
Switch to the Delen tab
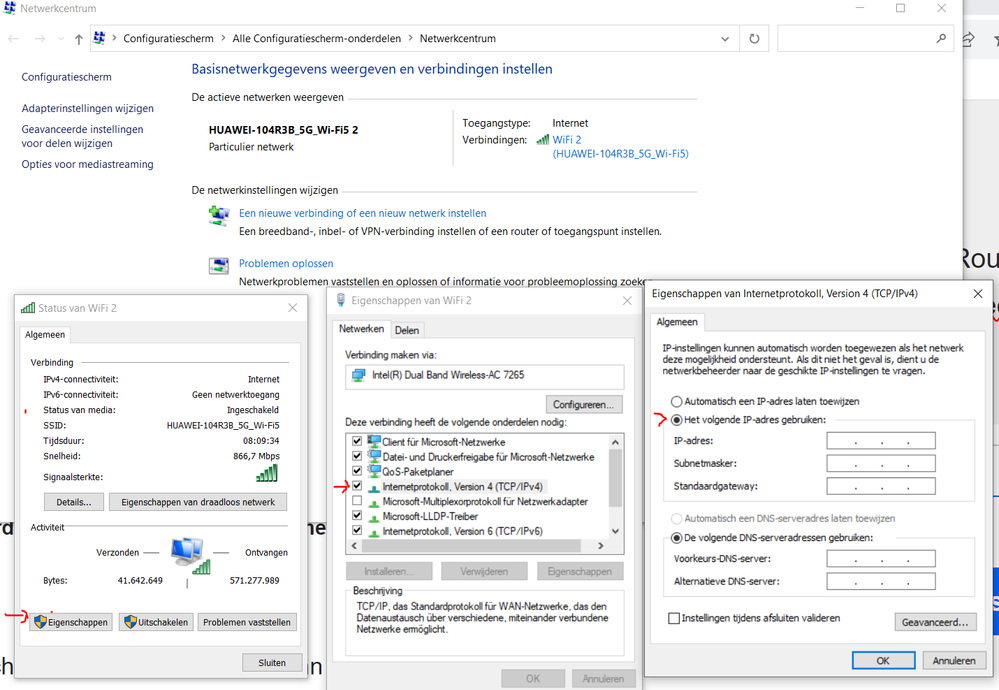pos(406,330)
